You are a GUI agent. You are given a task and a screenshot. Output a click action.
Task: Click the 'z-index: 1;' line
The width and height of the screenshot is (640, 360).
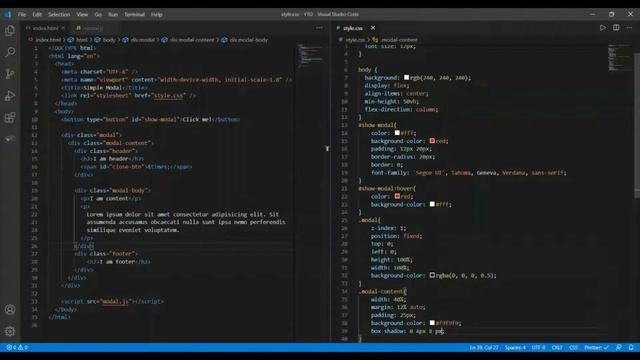coord(389,228)
